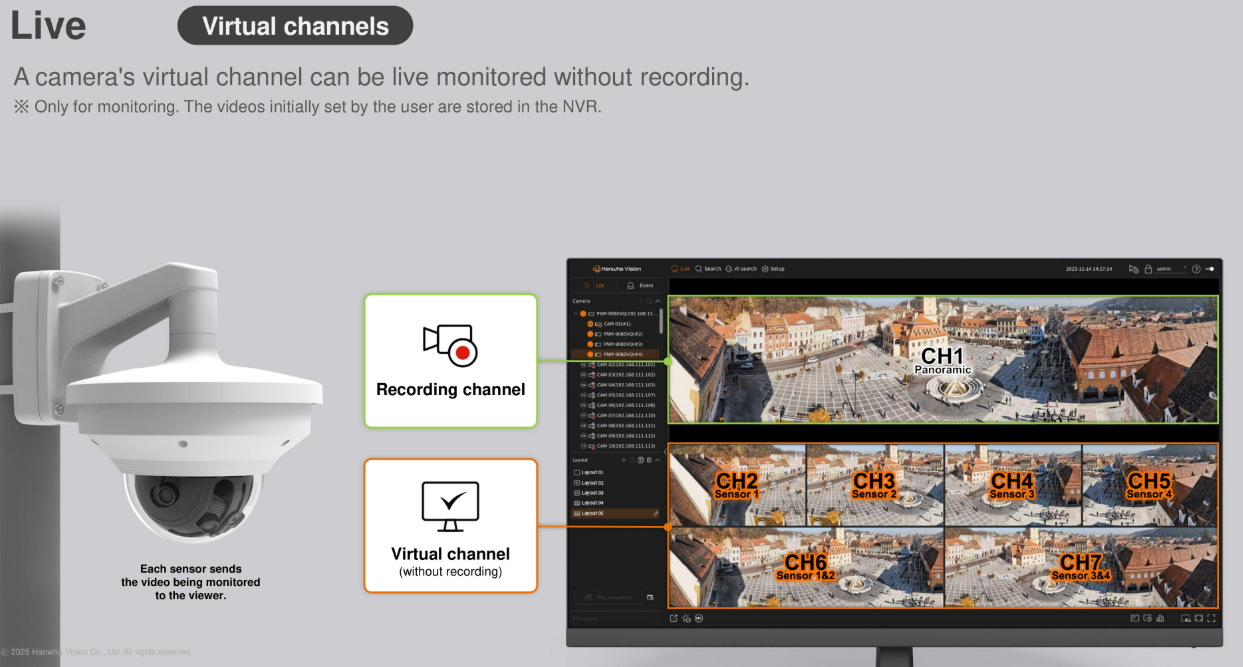The width and height of the screenshot is (1243, 667).
Task: Select the CH7 Sensor 3&4 video tile
Action: [1081, 567]
